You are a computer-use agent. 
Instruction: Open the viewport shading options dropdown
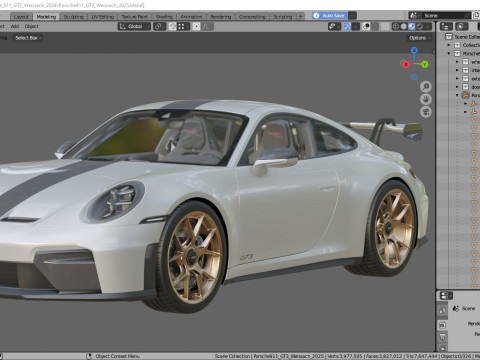coord(428,26)
